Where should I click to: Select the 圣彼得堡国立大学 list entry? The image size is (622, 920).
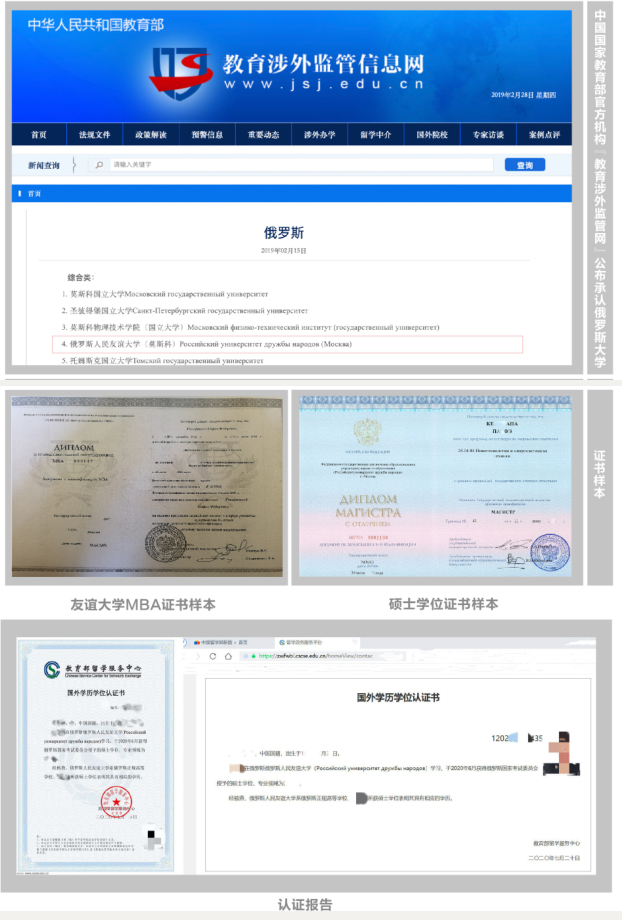coord(185,310)
